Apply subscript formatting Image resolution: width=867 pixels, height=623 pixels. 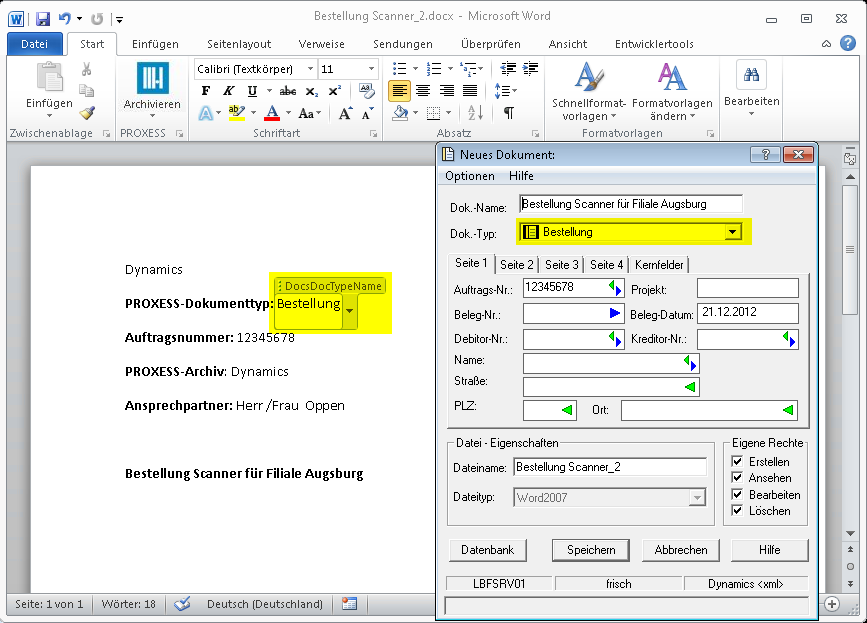point(311,91)
